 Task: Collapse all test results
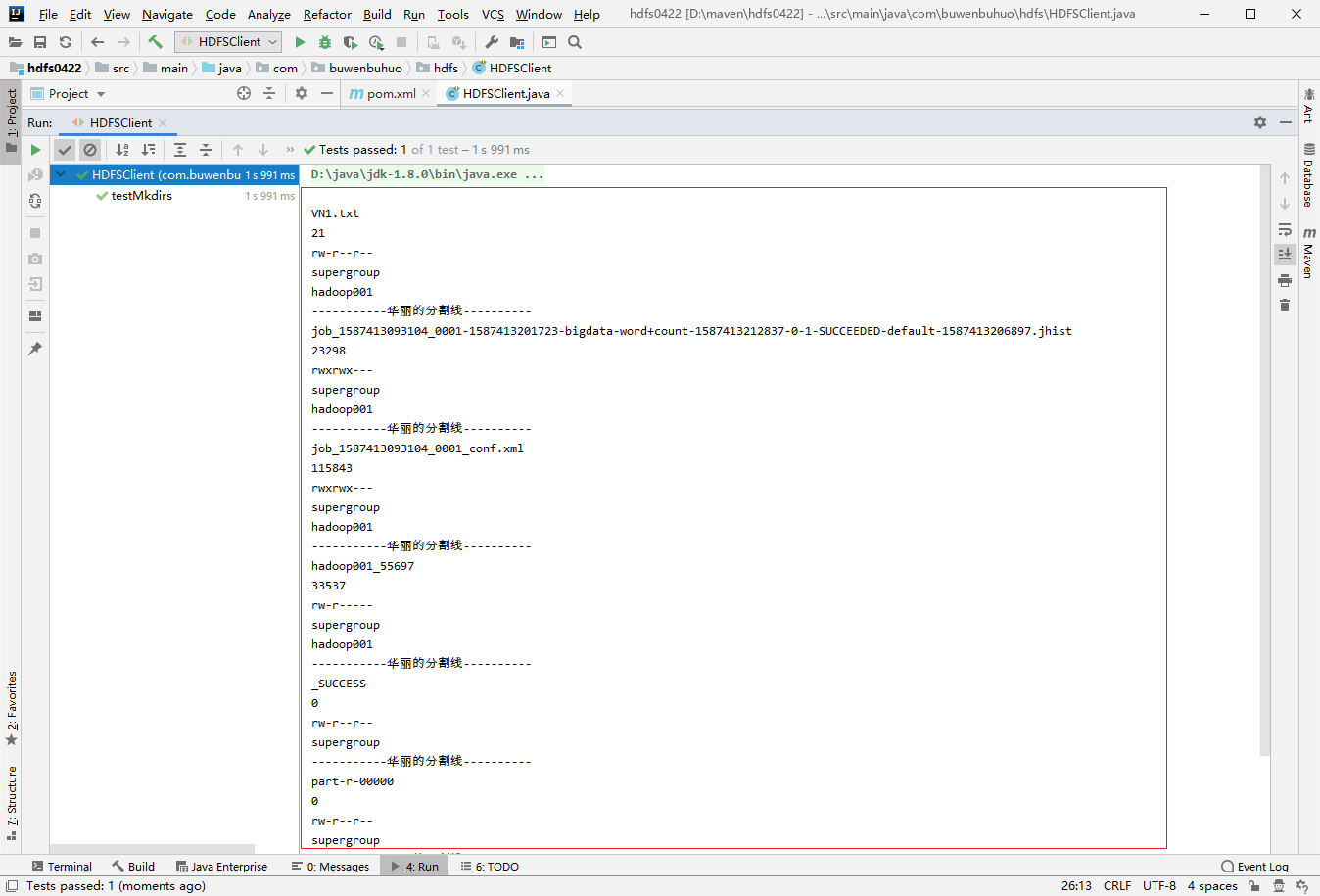click(x=206, y=150)
